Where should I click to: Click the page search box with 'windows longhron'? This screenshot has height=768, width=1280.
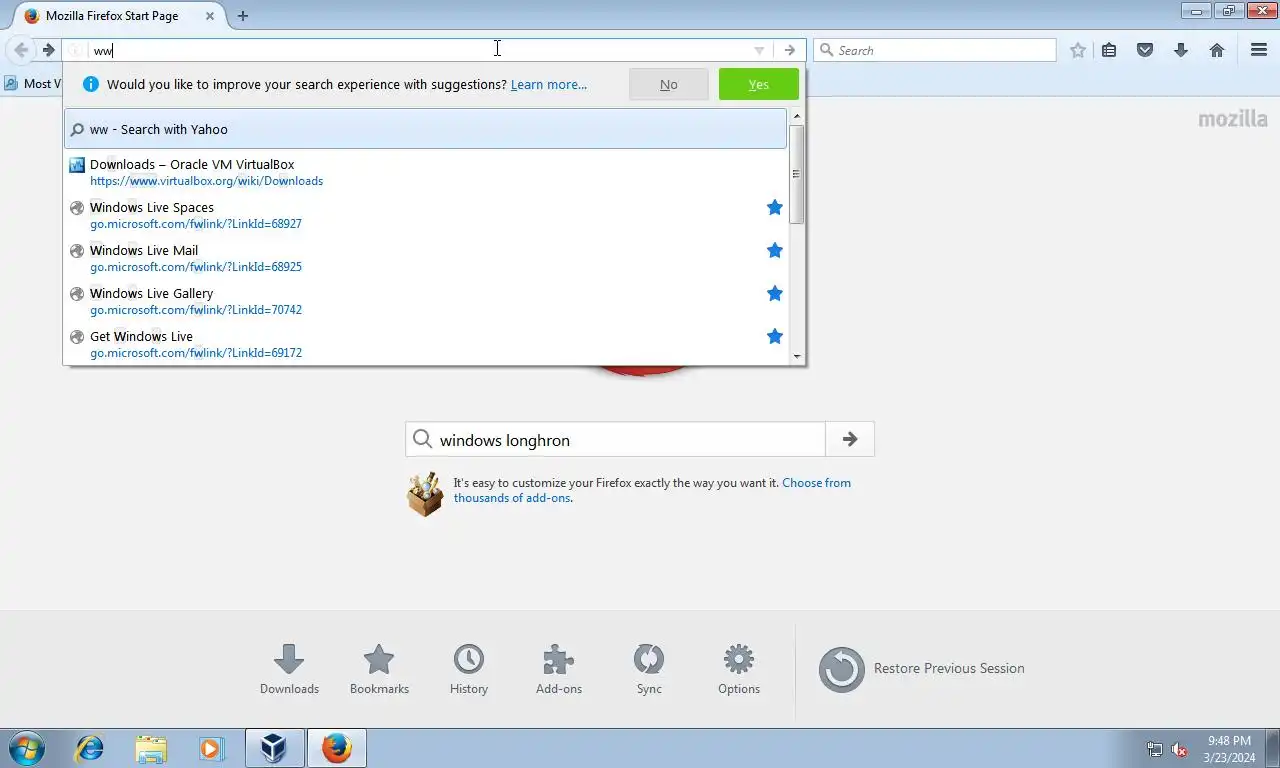[x=615, y=439]
